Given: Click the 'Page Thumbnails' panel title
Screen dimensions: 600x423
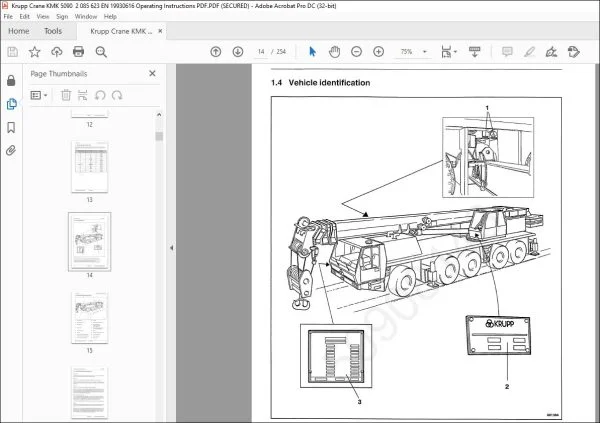Looking at the screenshot, I should (x=59, y=73).
